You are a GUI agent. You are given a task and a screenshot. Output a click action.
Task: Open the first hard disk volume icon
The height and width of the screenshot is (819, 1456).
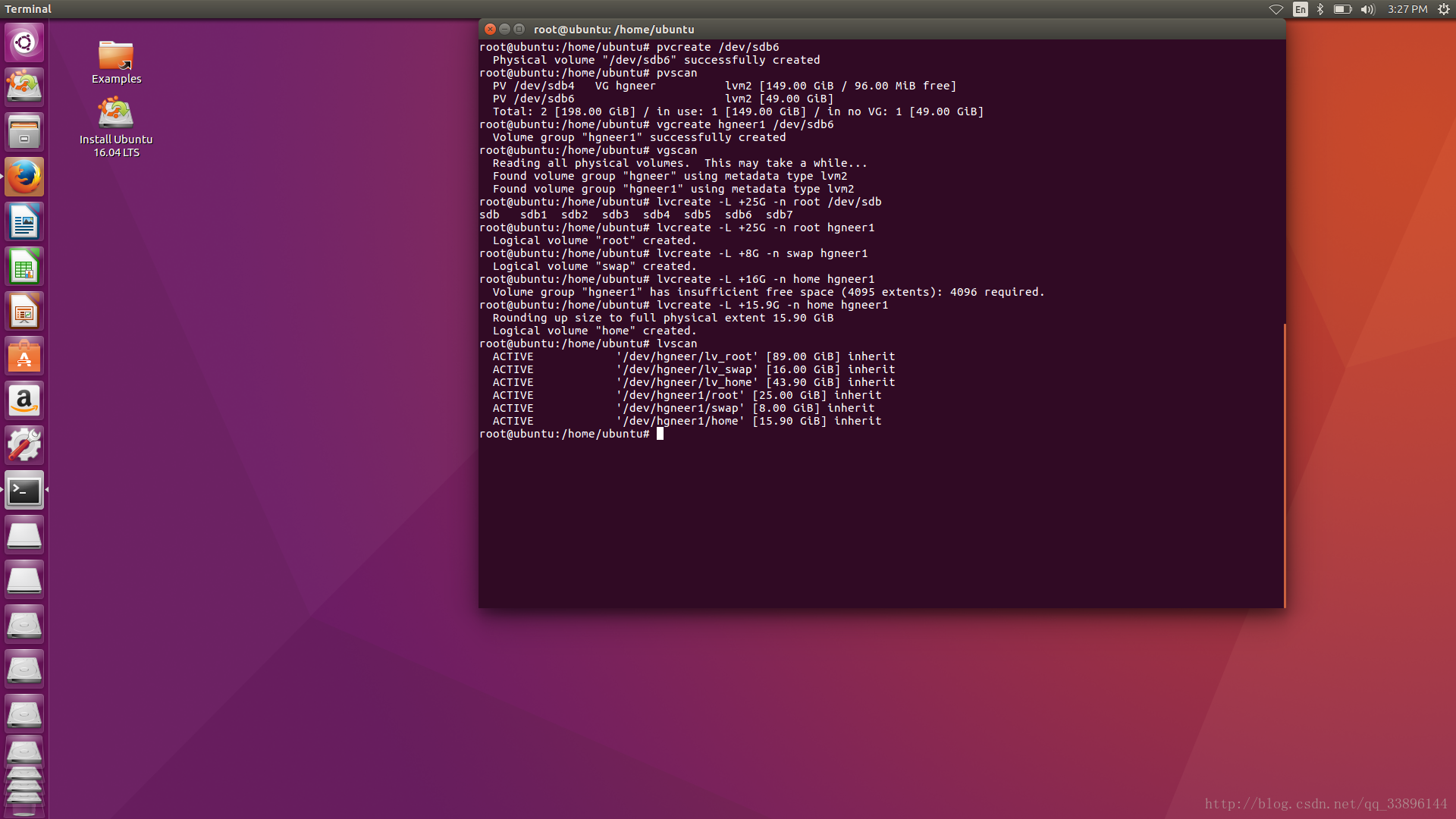tap(24, 624)
